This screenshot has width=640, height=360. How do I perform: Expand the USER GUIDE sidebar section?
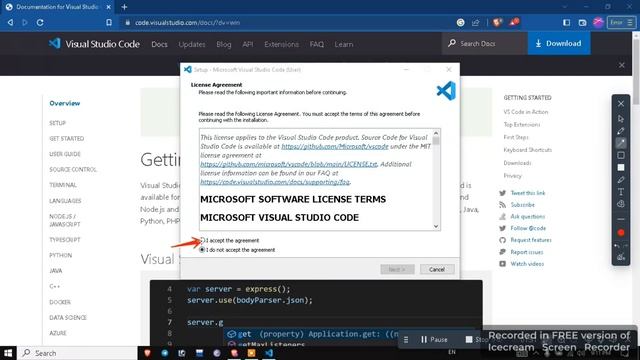point(65,154)
